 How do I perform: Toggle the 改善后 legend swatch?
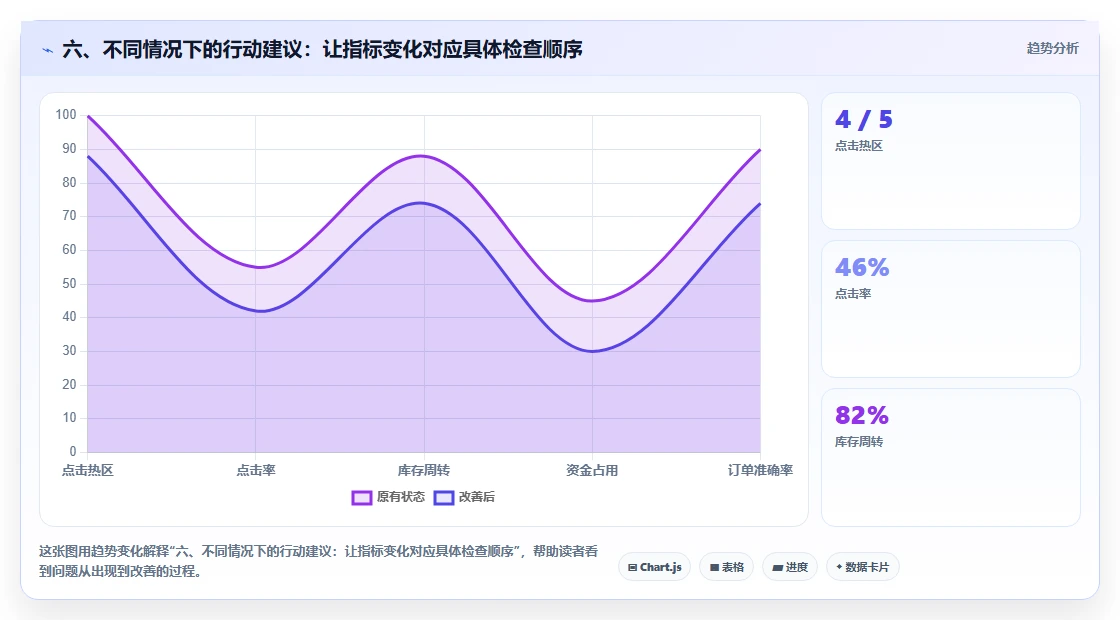[444, 498]
